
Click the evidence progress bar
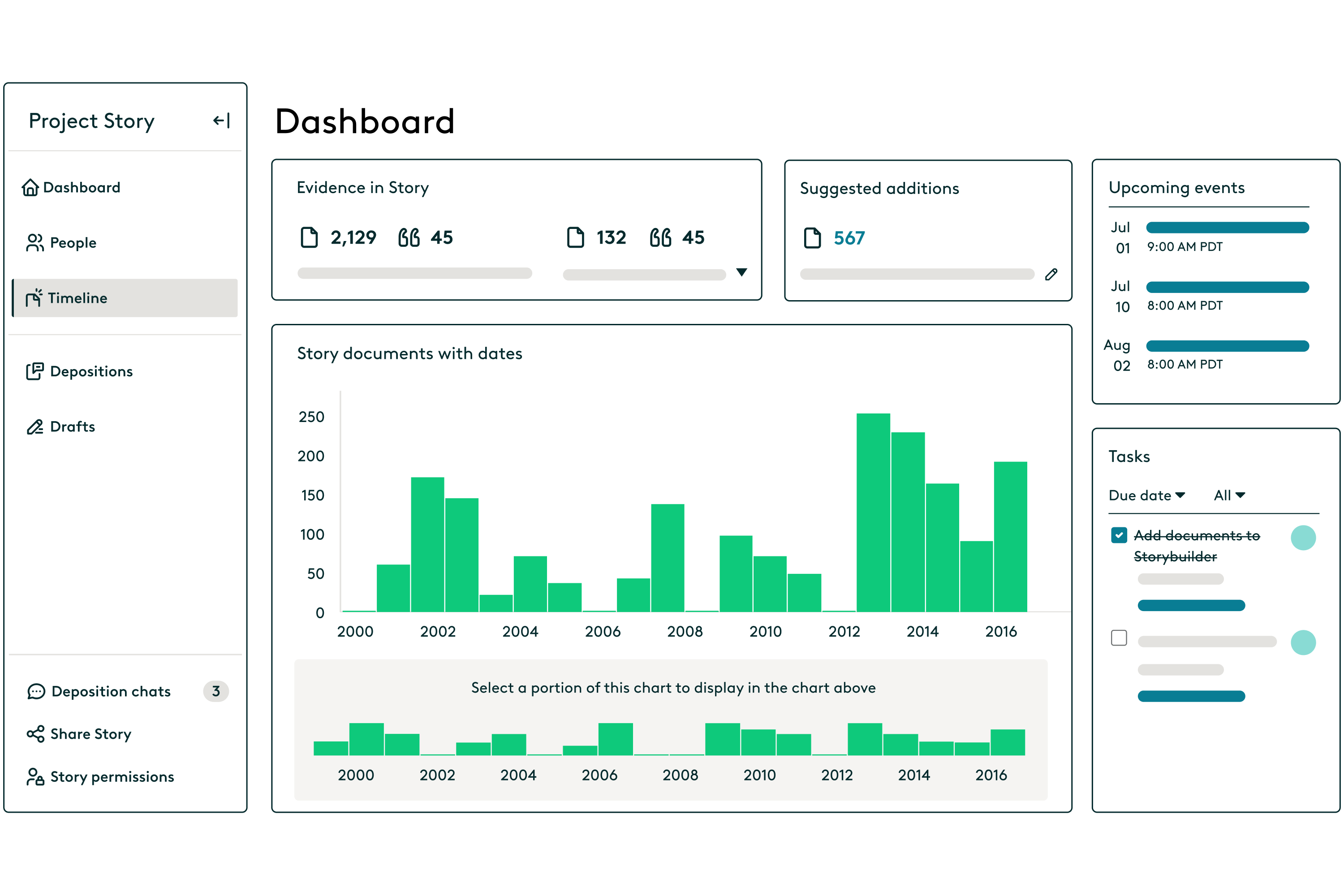click(x=414, y=274)
